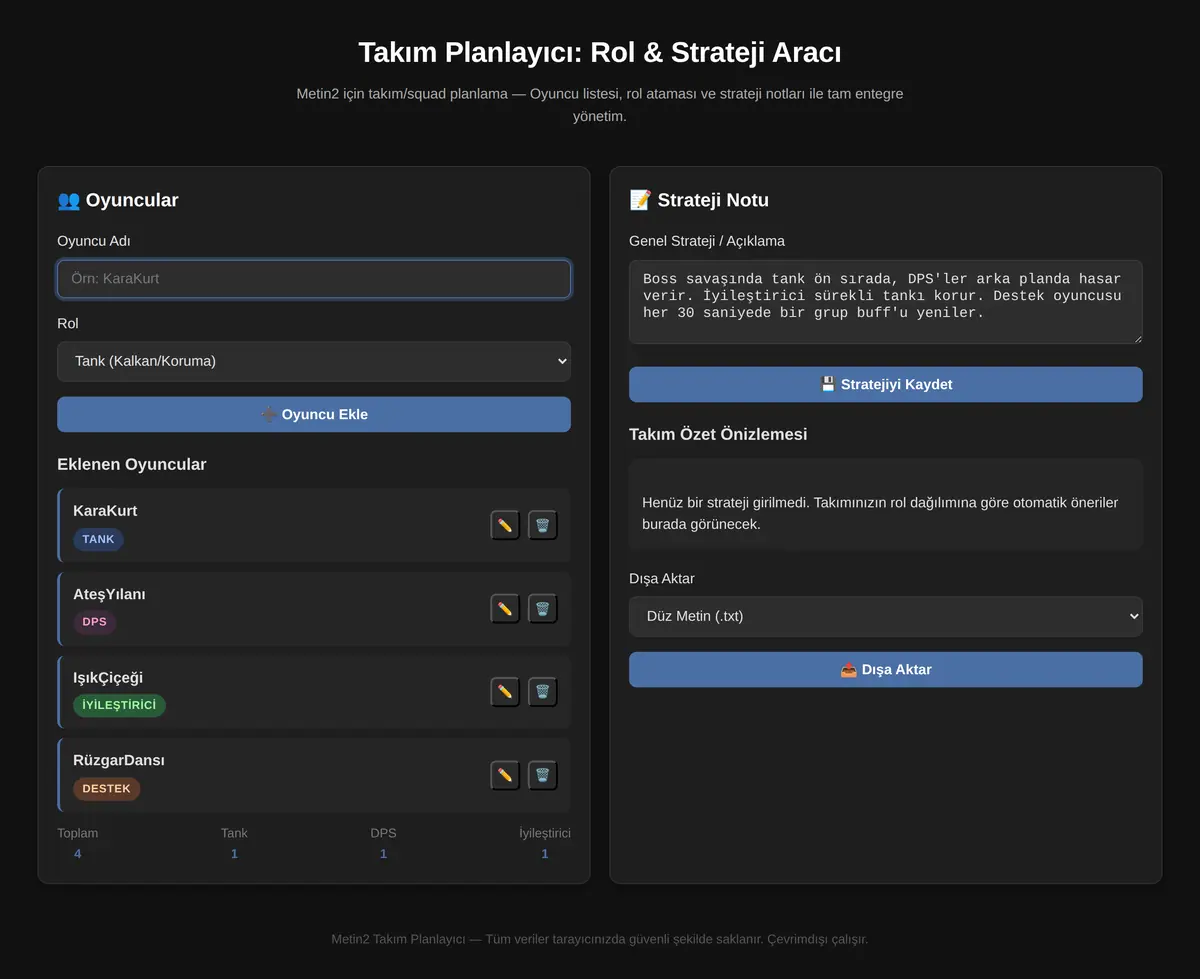
Task: Click the Tank stat label in the totals row
Action: (234, 833)
